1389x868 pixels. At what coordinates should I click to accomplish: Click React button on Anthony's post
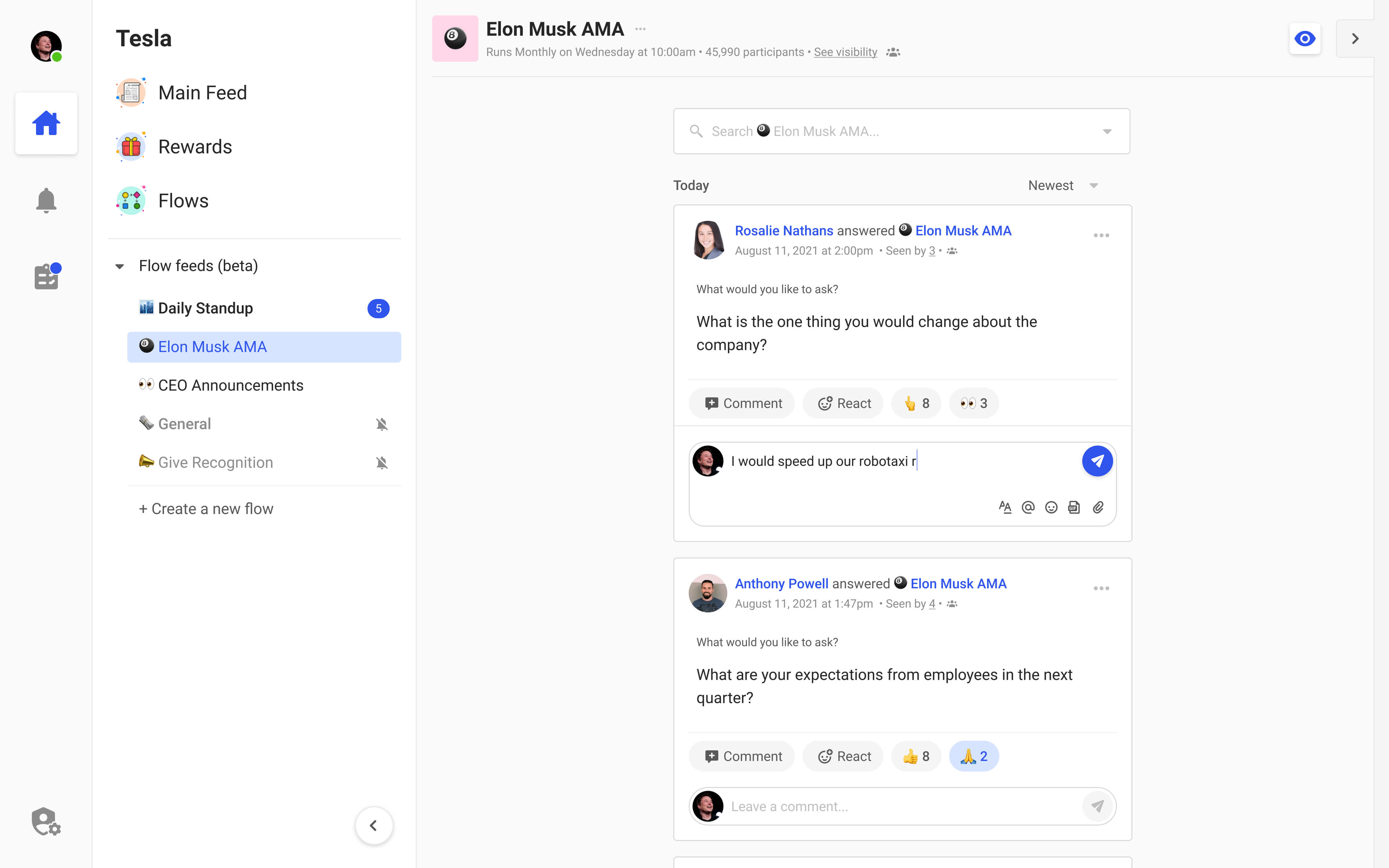pyautogui.click(x=843, y=757)
